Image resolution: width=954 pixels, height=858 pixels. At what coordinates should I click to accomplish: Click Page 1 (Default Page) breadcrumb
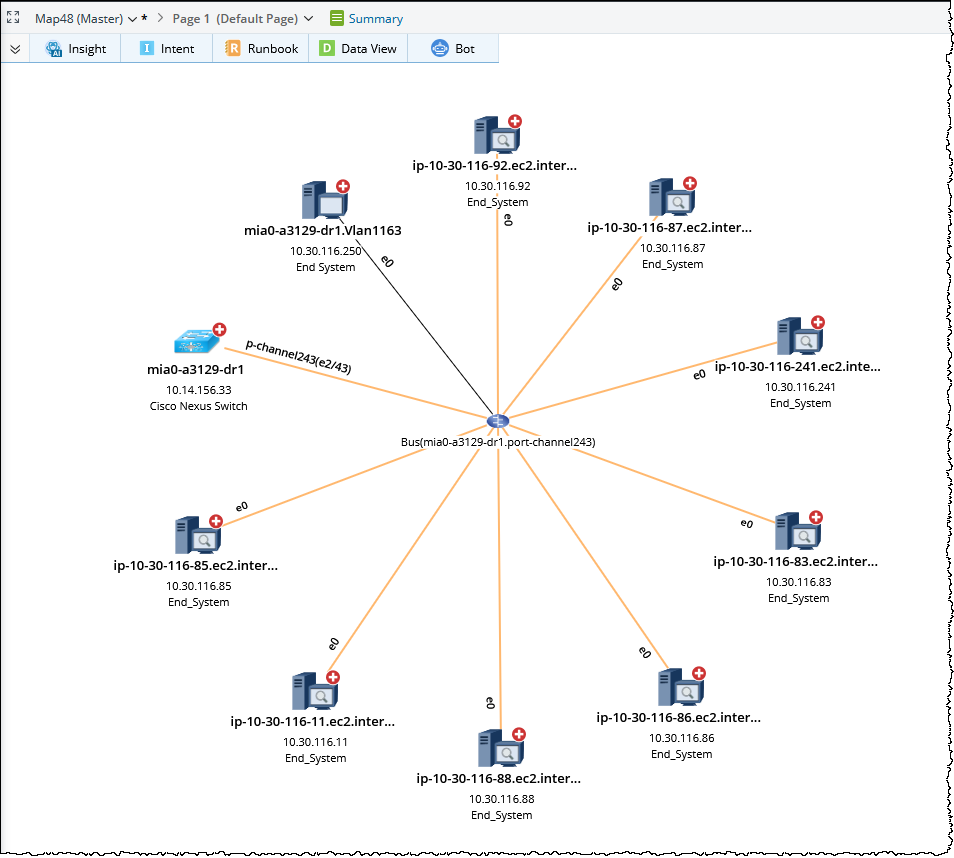235,19
